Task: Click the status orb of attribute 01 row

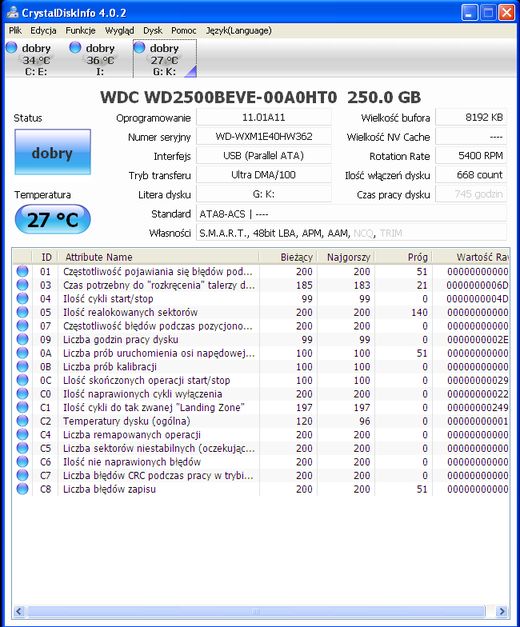Action: tap(22, 271)
